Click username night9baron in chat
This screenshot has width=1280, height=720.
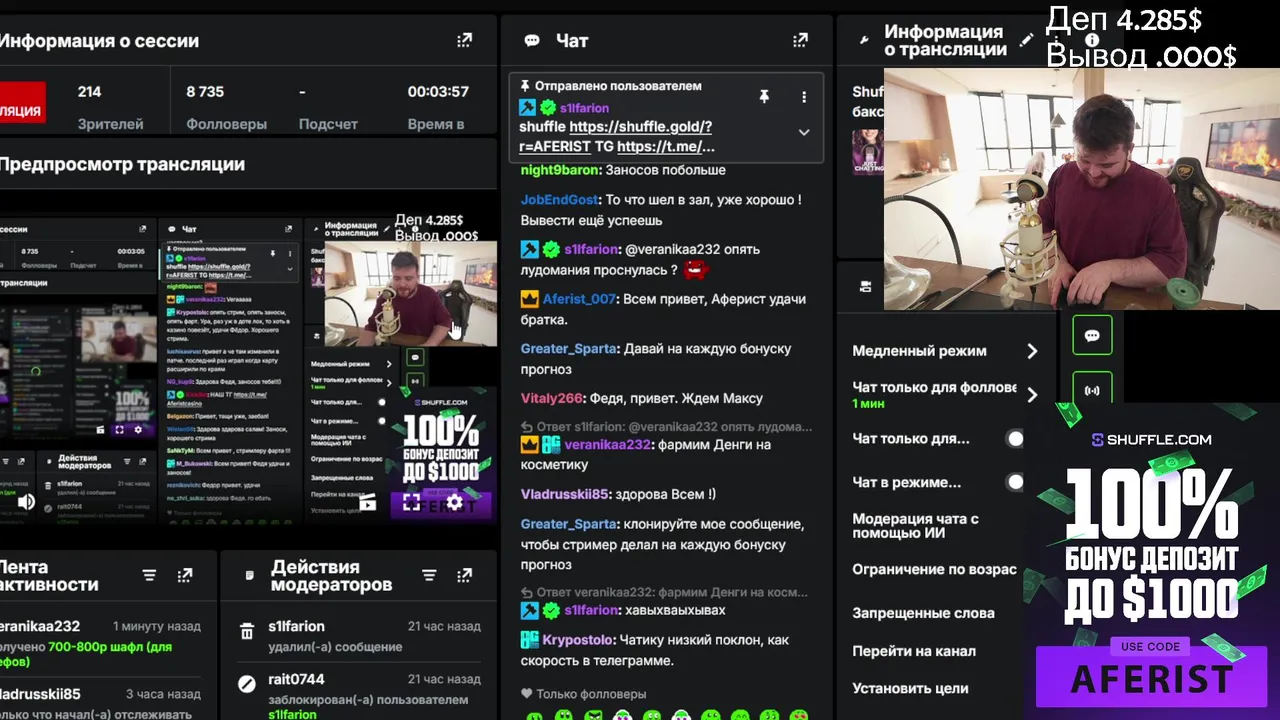558,170
